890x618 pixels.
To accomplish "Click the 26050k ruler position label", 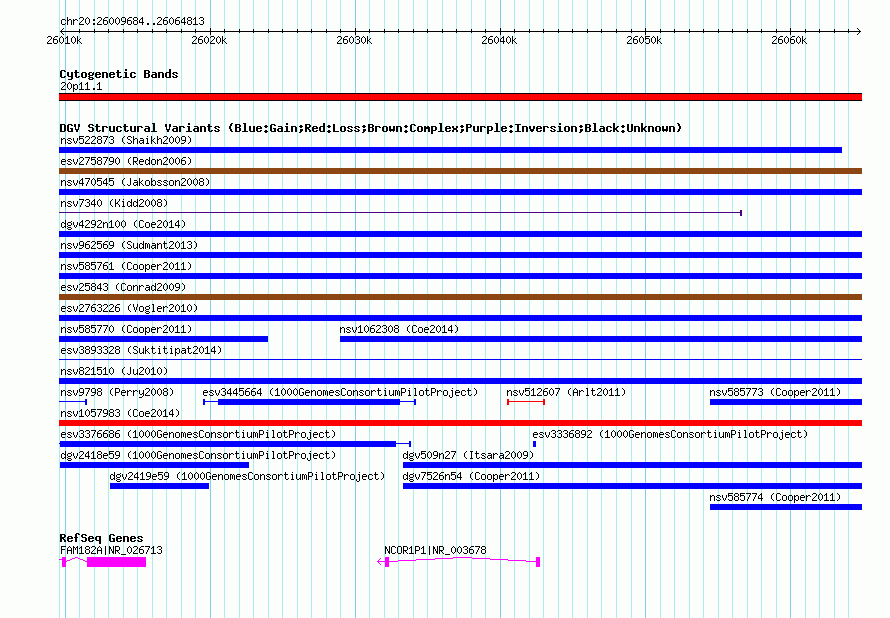I will coord(644,40).
